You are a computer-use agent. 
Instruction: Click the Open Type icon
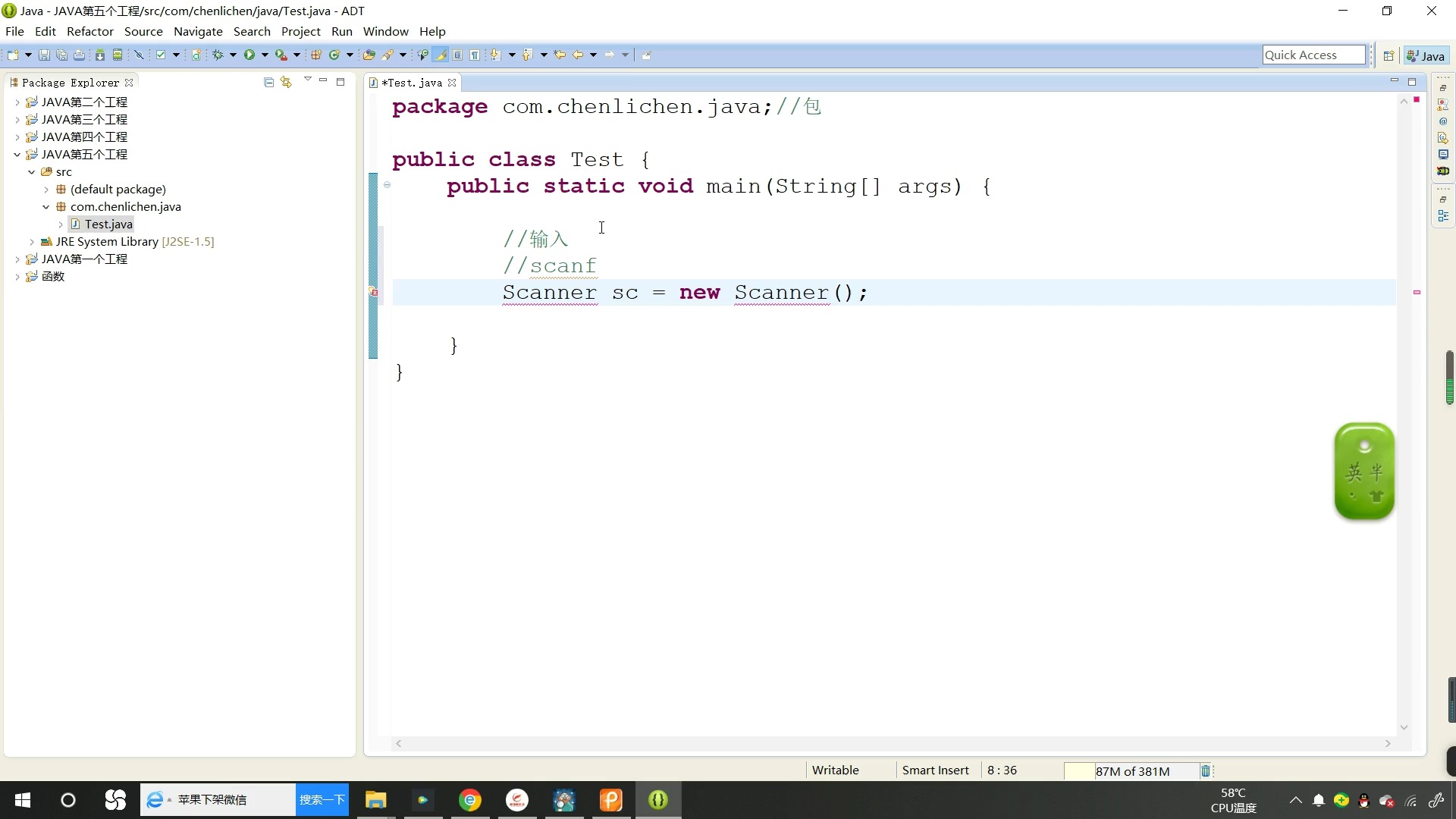tap(369, 55)
